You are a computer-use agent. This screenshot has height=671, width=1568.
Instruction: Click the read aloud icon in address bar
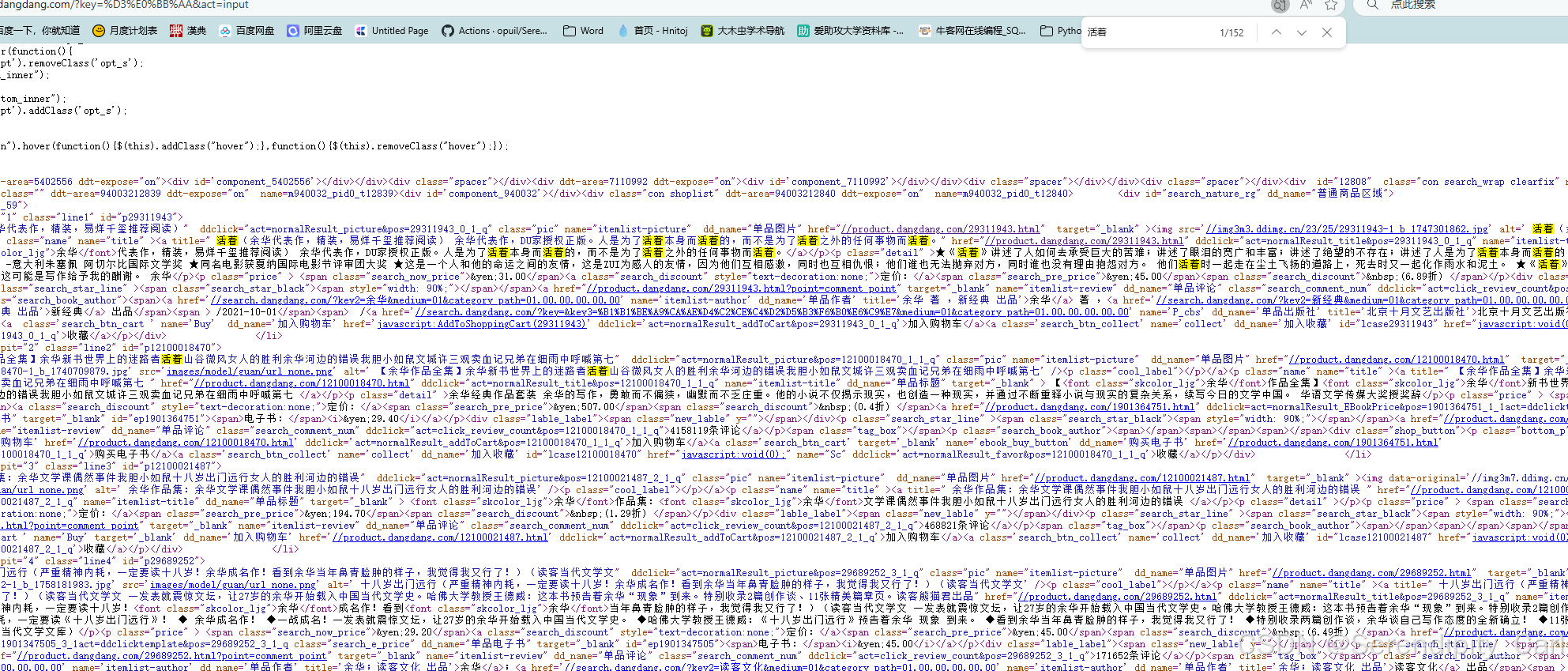(x=1306, y=5)
